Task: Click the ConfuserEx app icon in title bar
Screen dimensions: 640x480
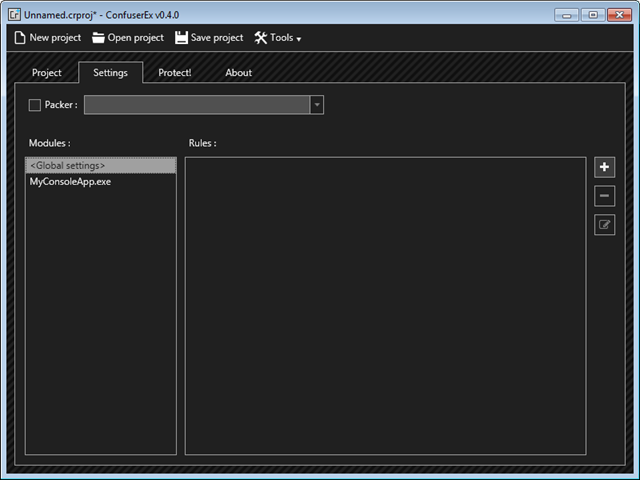Action: 14,15
